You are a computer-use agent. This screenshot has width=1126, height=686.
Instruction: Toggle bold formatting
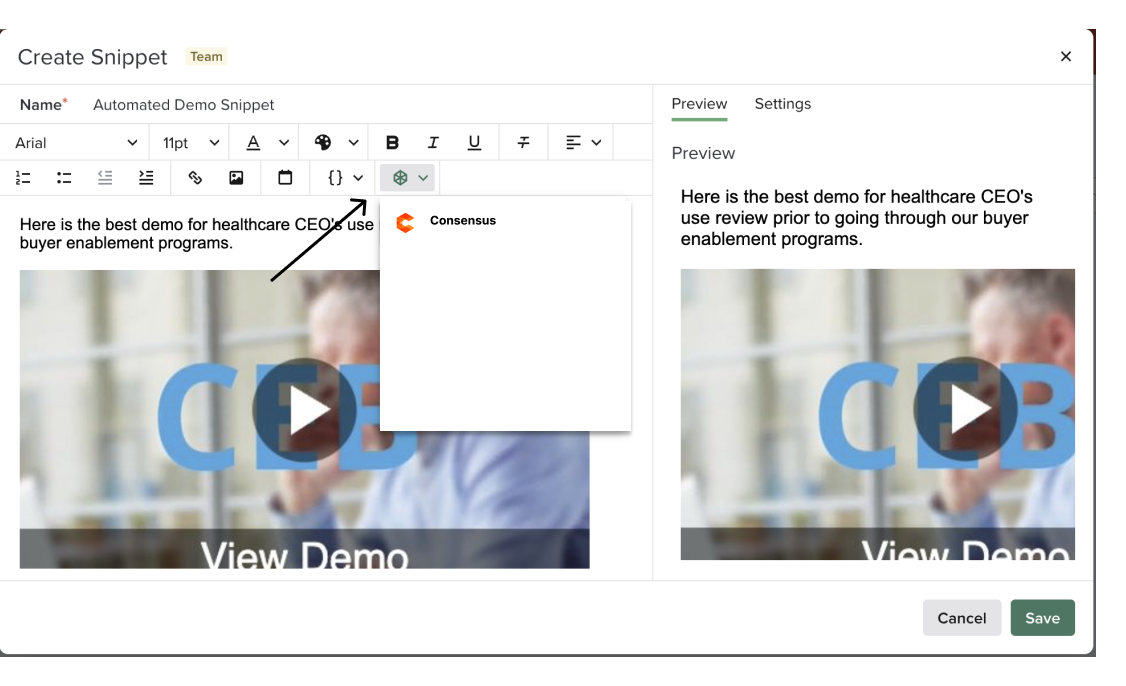click(x=392, y=142)
